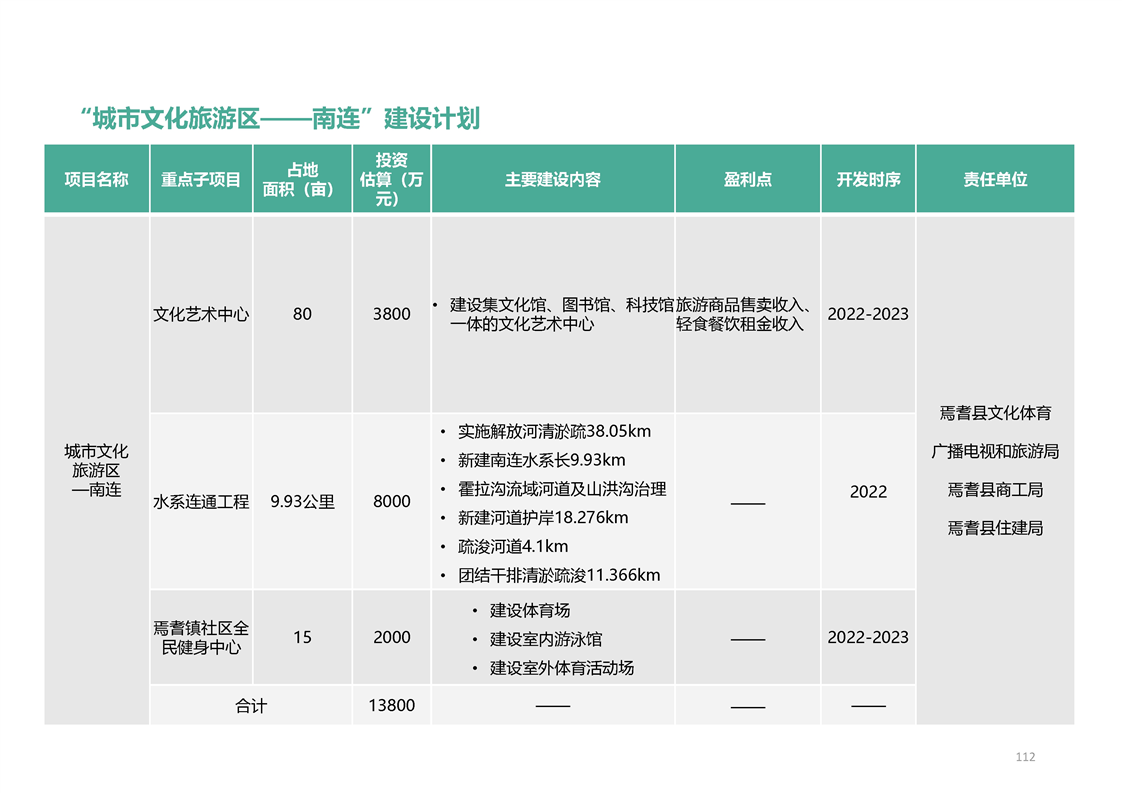Click the 主要建设内容 dash in 合计 row

point(553,706)
